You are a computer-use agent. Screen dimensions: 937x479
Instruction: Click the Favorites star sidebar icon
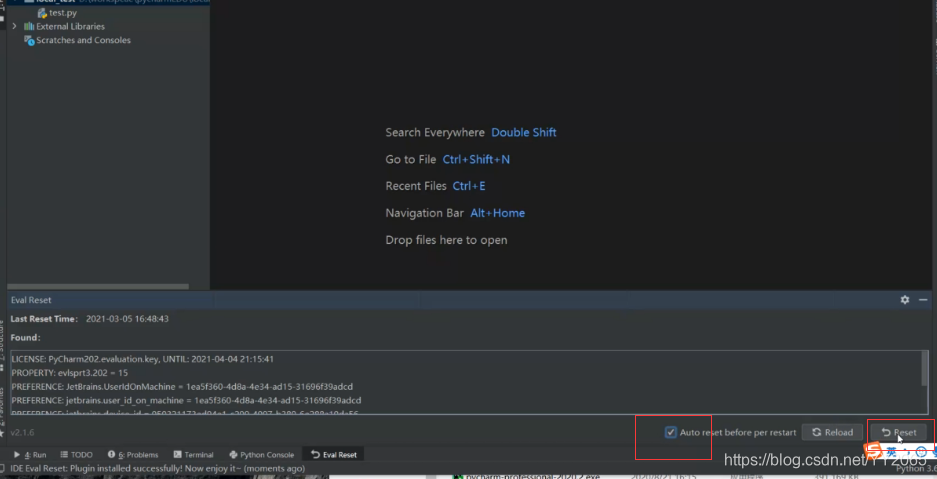click(2, 432)
